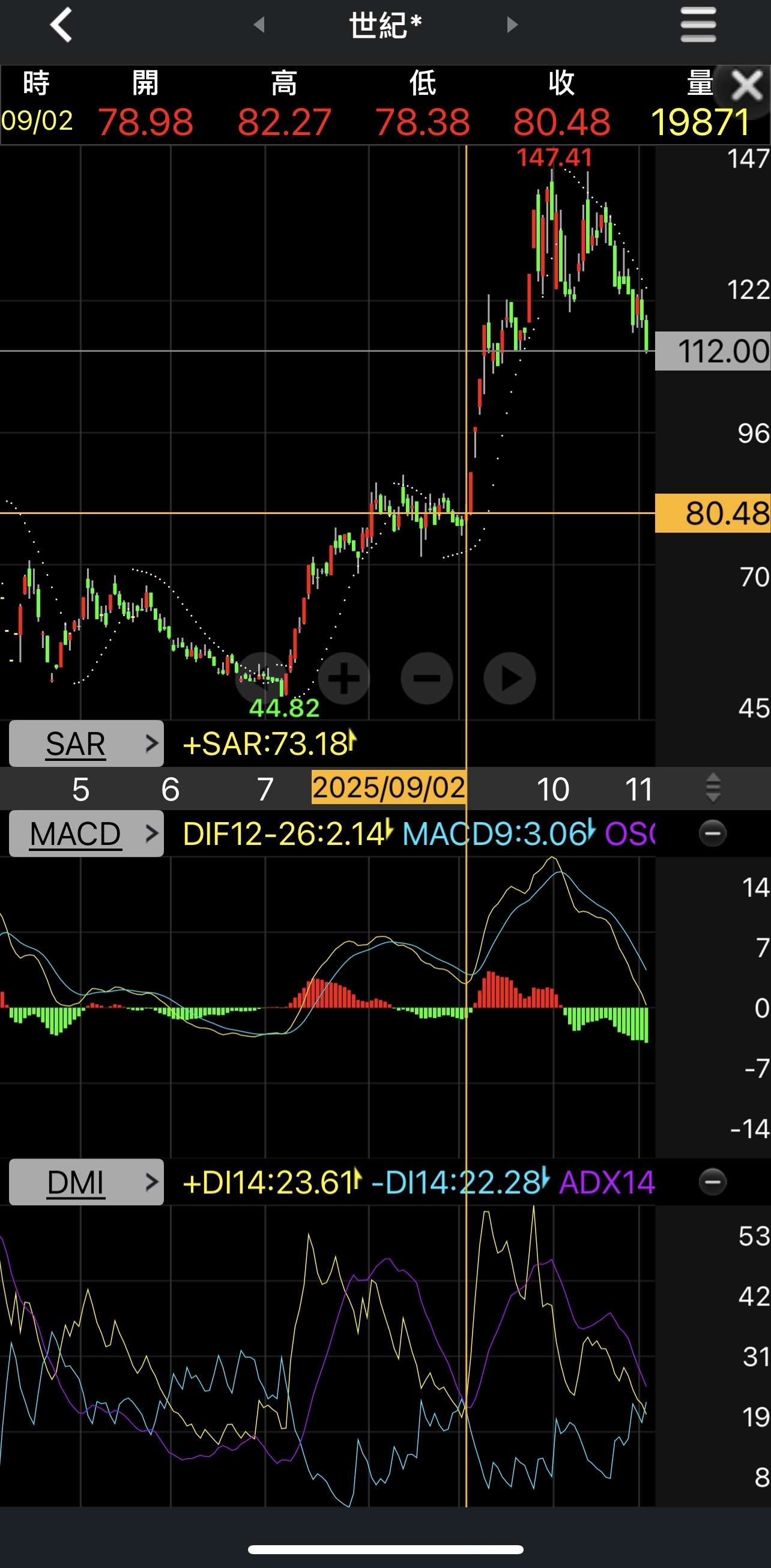Image resolution: width=771 pixels, height=1568 pixels.
Task: Close the OHLC data bar with the X
Action: point(746,85)
